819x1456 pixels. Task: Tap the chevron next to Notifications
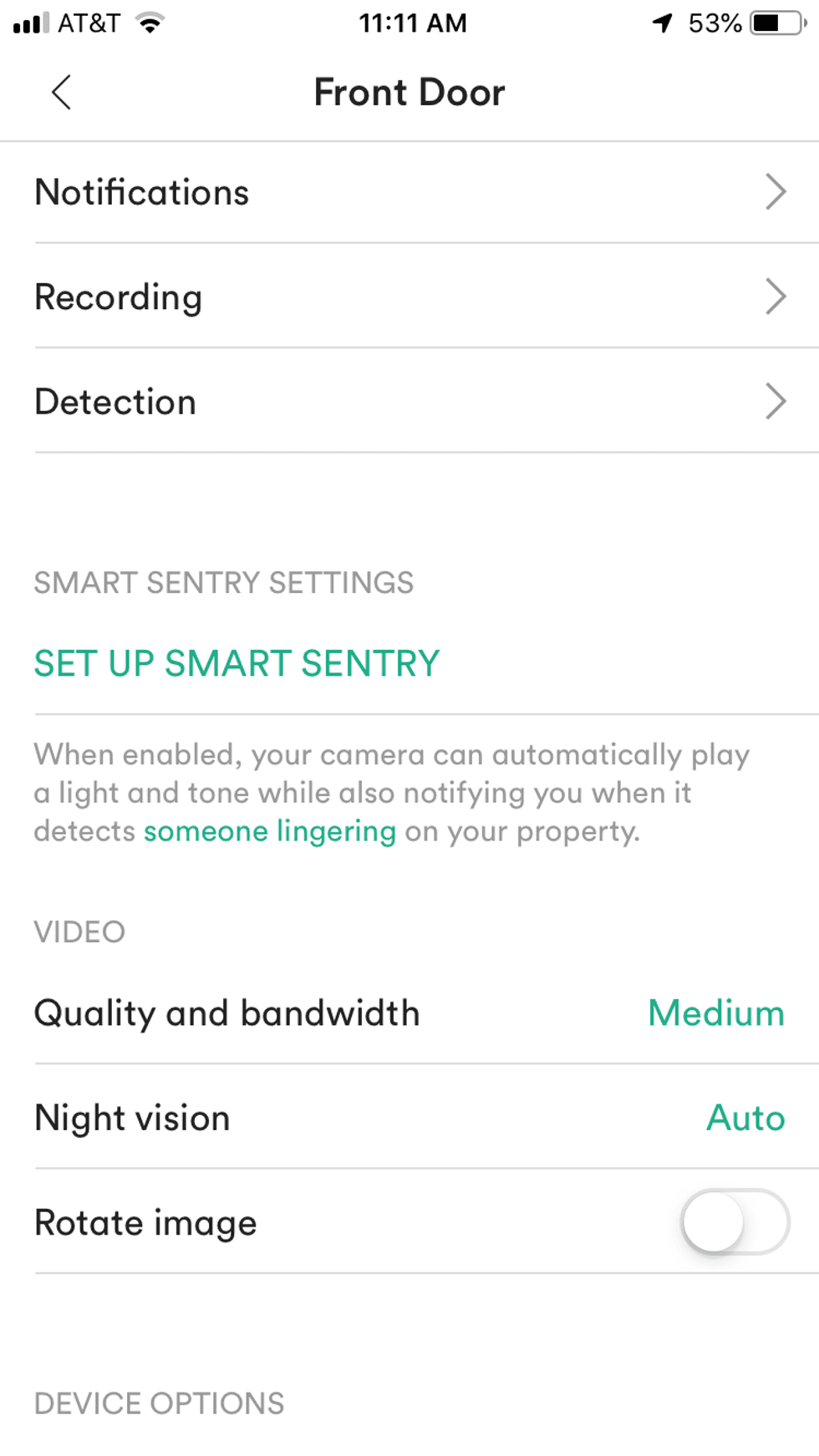776,191
